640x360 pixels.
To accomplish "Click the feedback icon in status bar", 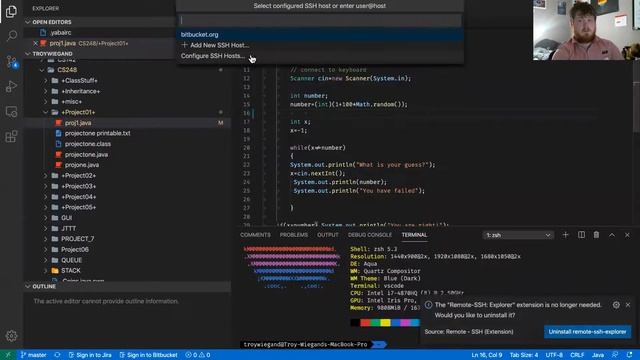I will [x=615, y=355].
